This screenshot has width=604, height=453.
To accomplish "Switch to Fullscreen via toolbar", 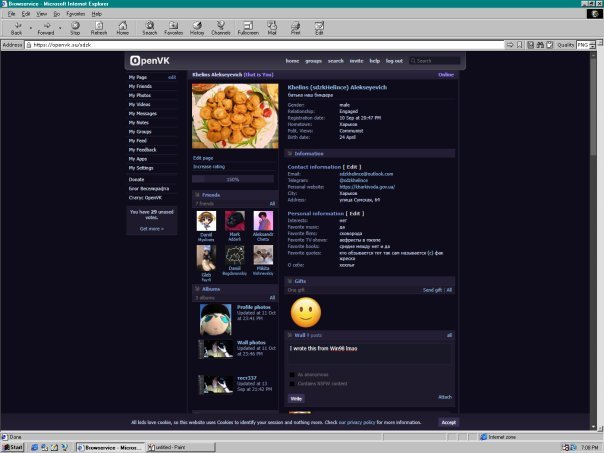I will [248, 28].
